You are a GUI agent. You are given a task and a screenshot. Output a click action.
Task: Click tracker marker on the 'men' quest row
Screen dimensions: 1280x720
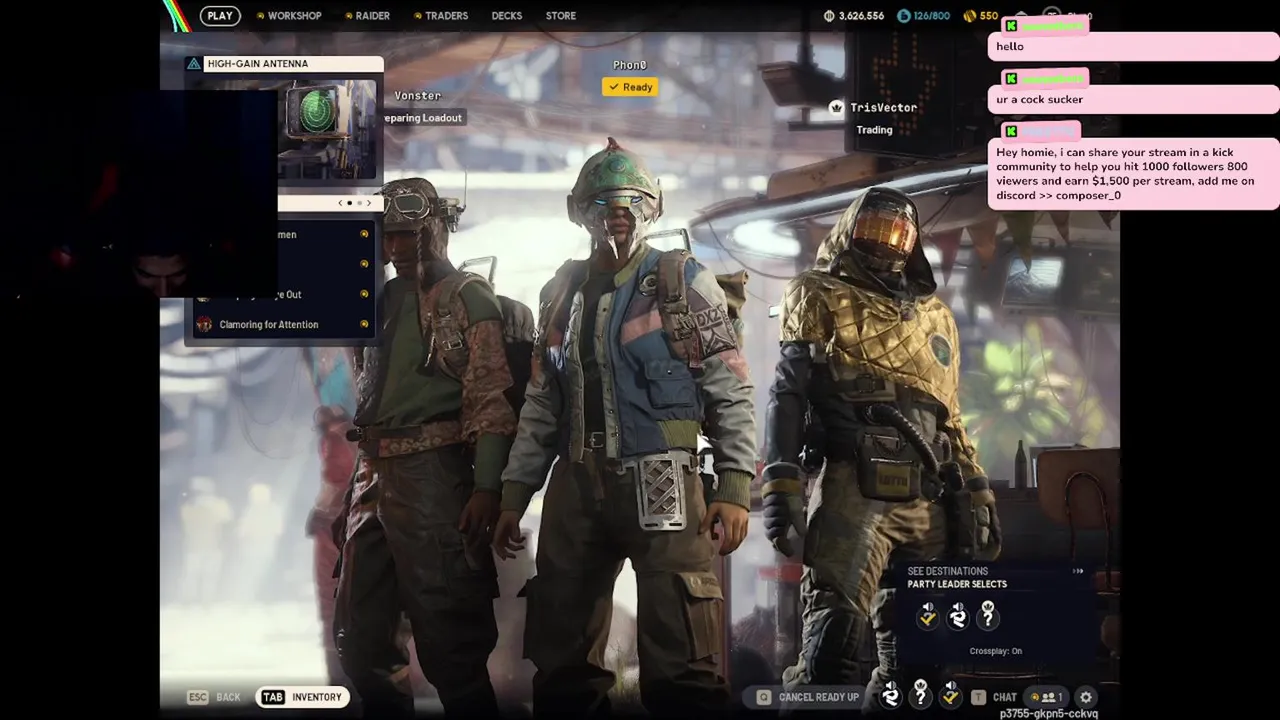364,234
